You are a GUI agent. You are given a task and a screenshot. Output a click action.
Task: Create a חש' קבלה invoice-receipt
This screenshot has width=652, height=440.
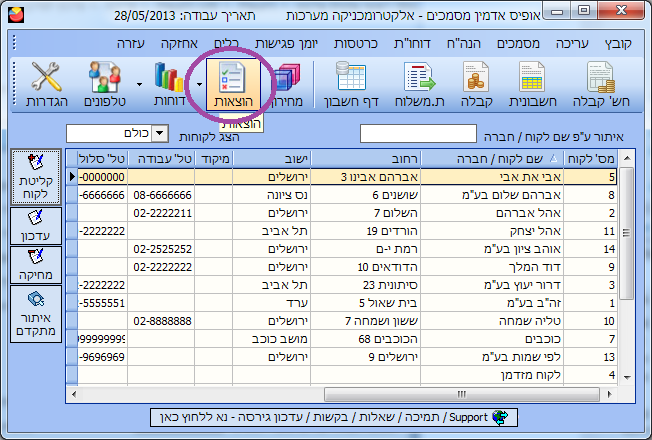coord(601,84)
